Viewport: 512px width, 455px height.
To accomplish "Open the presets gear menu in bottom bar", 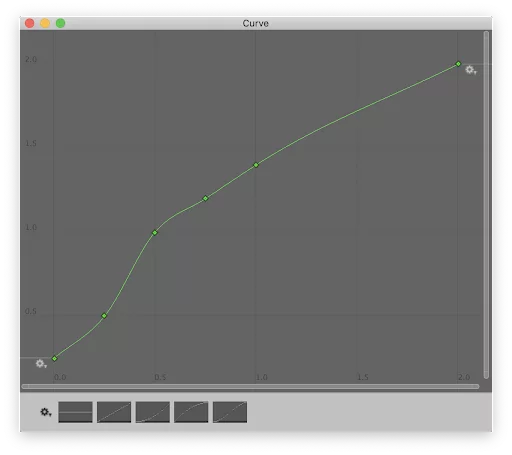I will [46, 412].
